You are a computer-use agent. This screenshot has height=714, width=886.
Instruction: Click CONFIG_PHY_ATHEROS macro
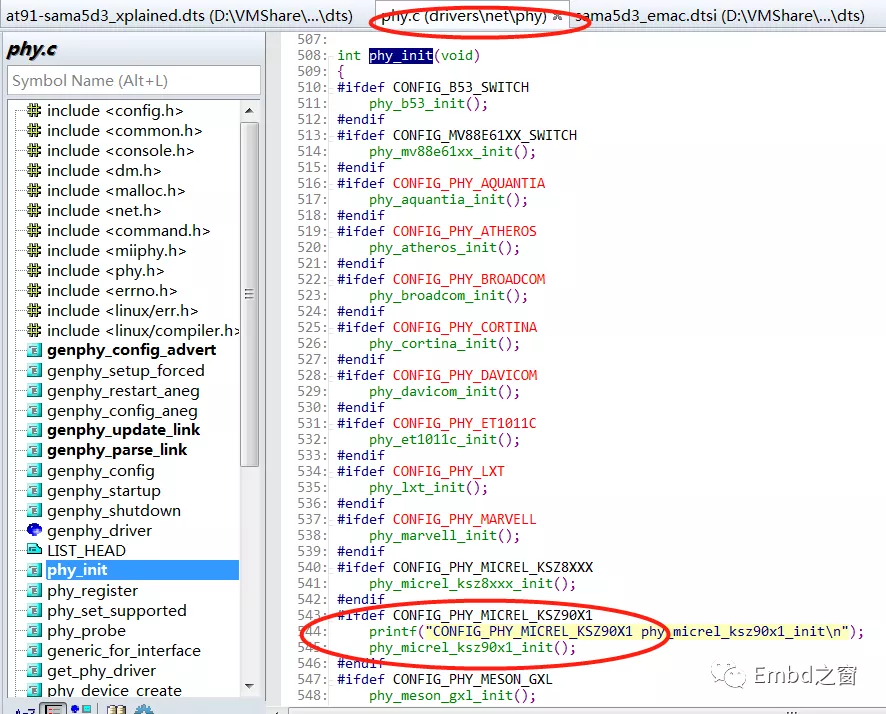pos(464,232)
